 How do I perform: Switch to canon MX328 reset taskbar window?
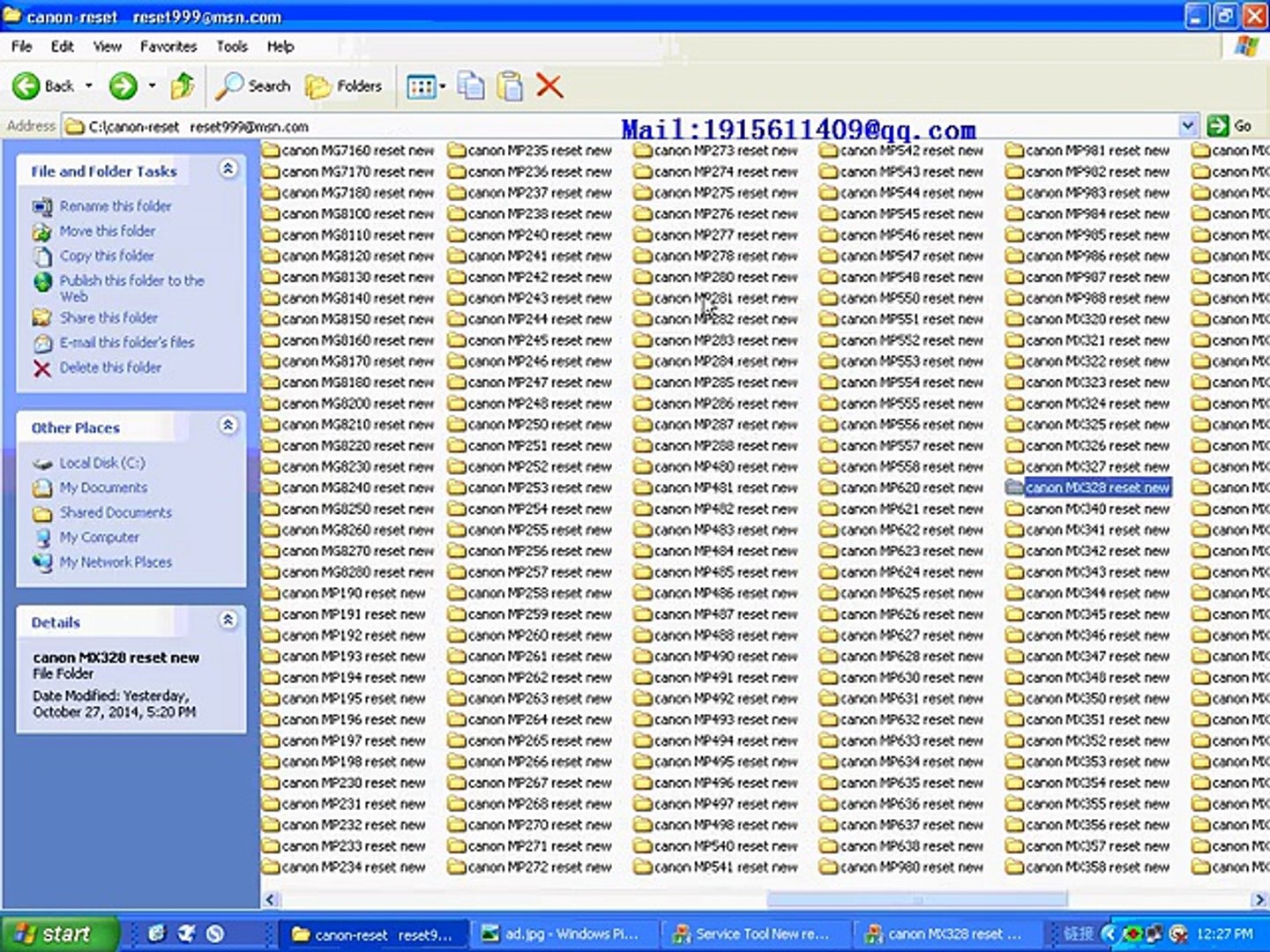tap(947, 934)
